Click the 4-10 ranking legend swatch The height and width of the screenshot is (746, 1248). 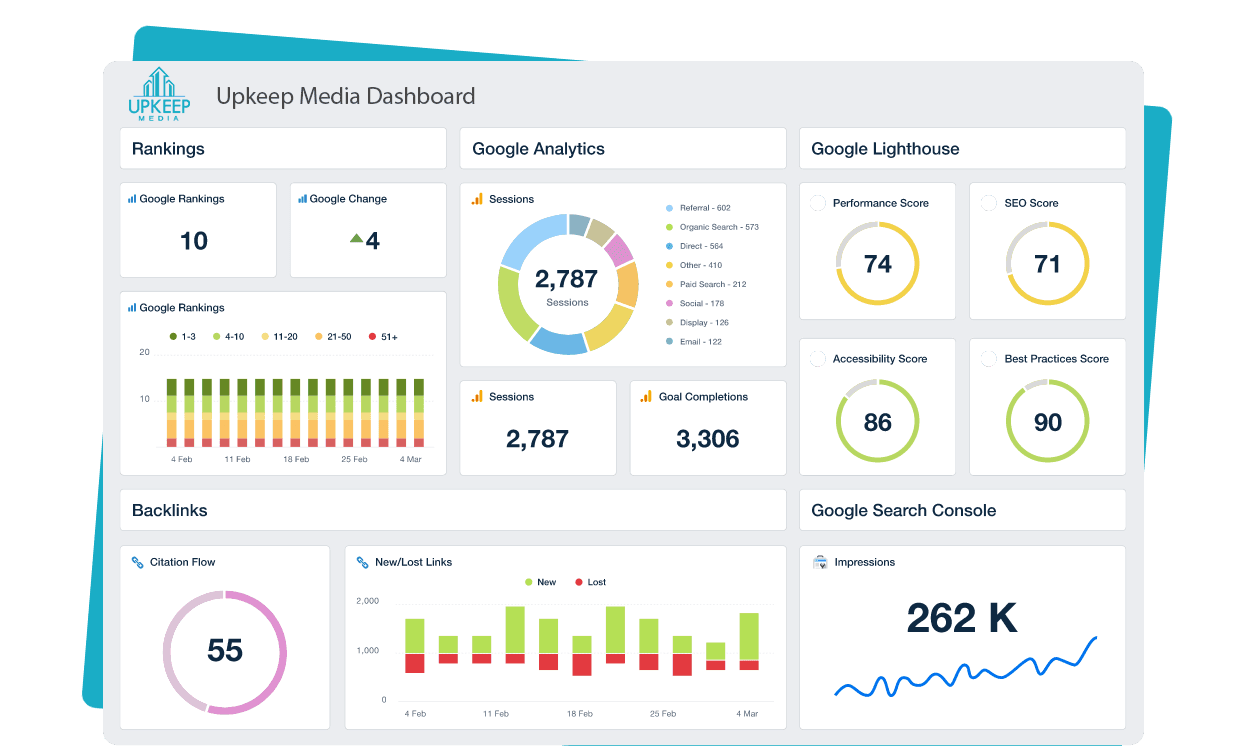coord(217,337)
